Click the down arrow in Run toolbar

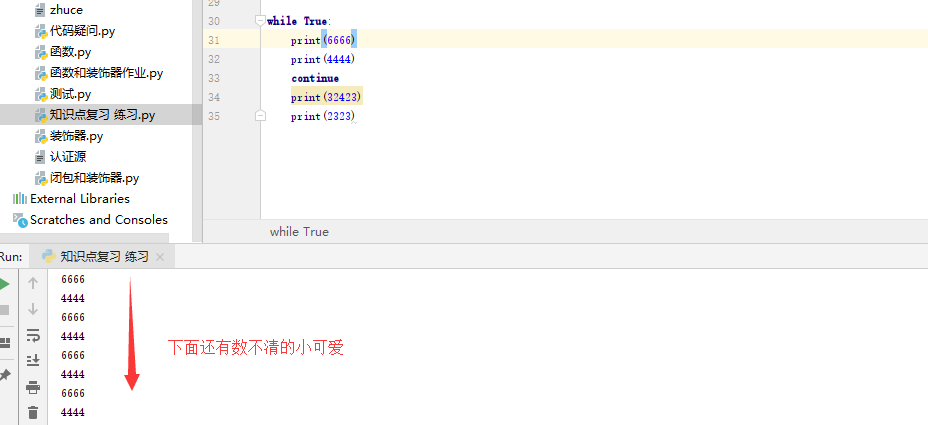[33, 309]
